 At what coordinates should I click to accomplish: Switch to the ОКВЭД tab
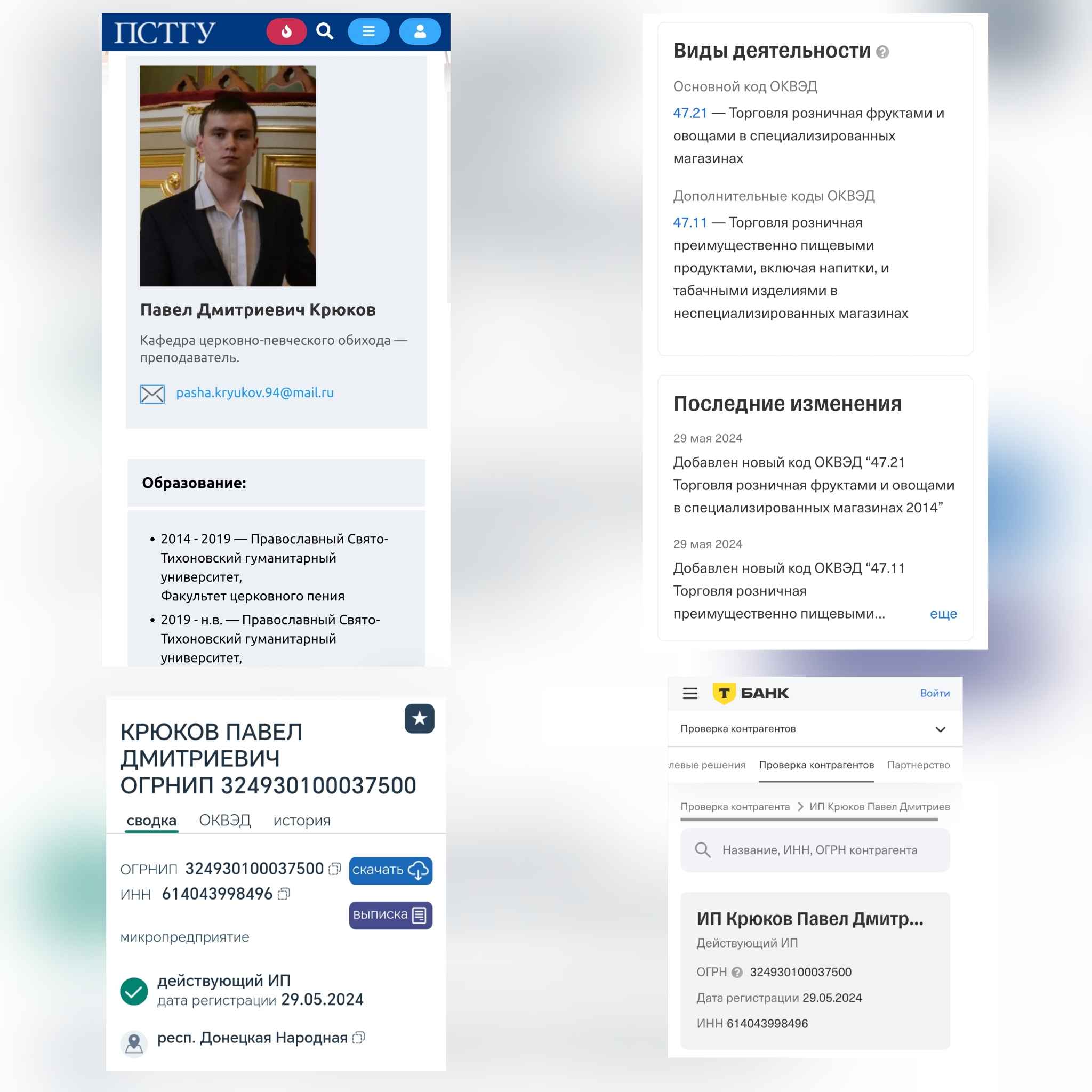click(x=225, y=820)
